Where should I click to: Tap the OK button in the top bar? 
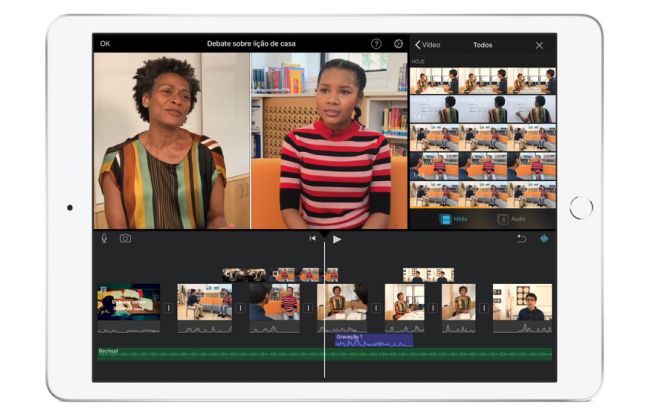coord(105,44)
